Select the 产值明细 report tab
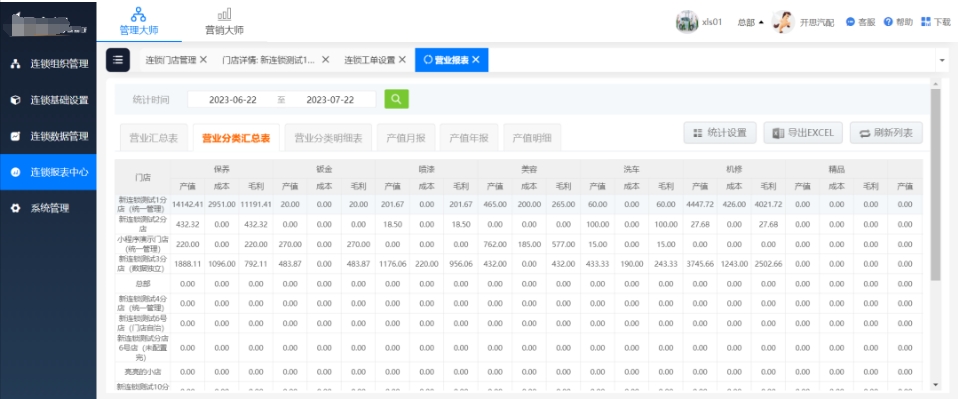Viewport: 958px width, 399px height. click(x=532, y=138)
